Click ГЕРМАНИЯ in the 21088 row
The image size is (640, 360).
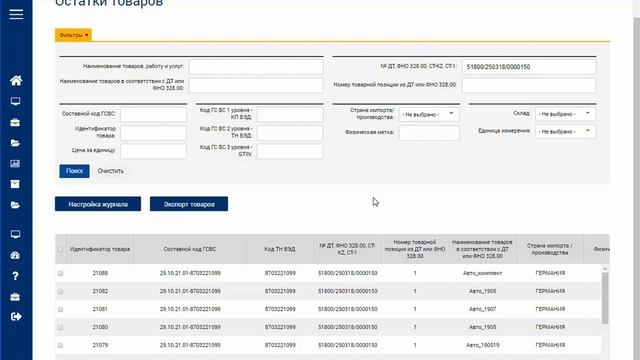tap(550, 273)
